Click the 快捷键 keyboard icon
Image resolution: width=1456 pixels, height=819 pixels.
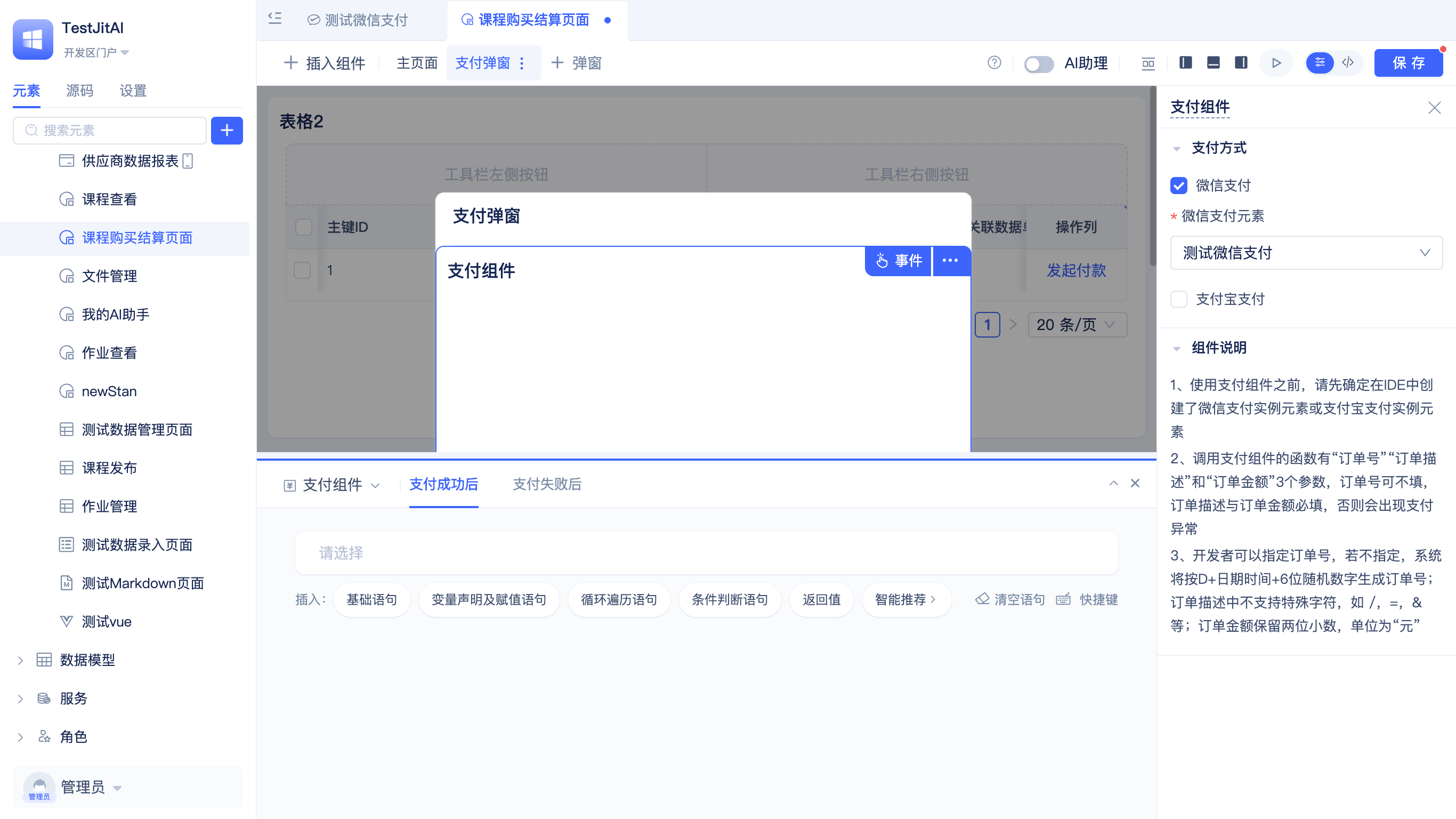[1063, 599]
